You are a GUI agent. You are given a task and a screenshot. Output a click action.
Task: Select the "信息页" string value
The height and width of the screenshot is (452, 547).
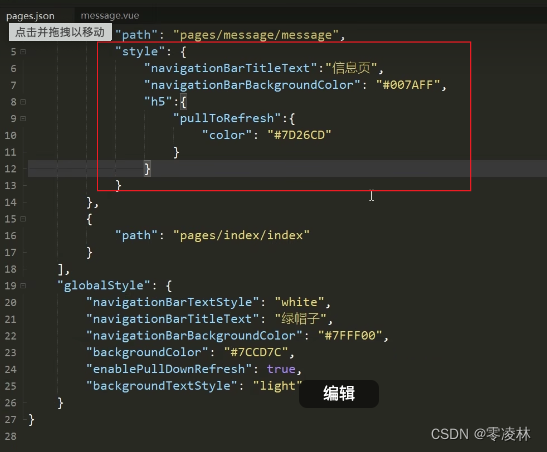[x=351, y=68]
